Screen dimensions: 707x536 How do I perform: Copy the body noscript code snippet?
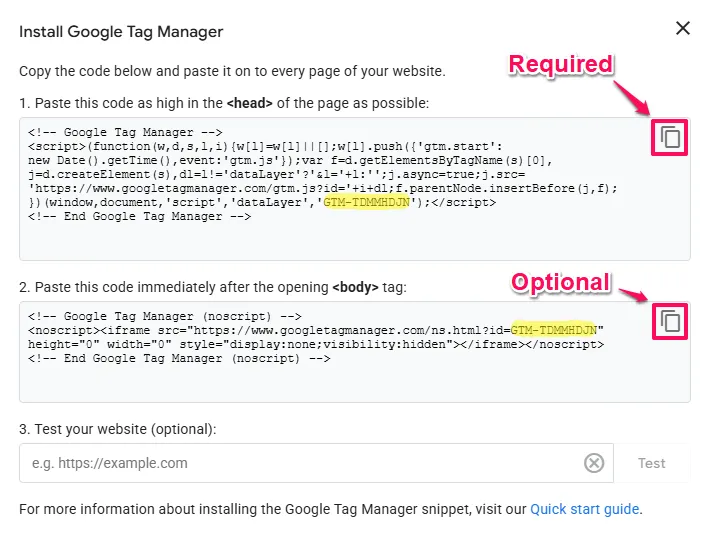coord(671,321)
